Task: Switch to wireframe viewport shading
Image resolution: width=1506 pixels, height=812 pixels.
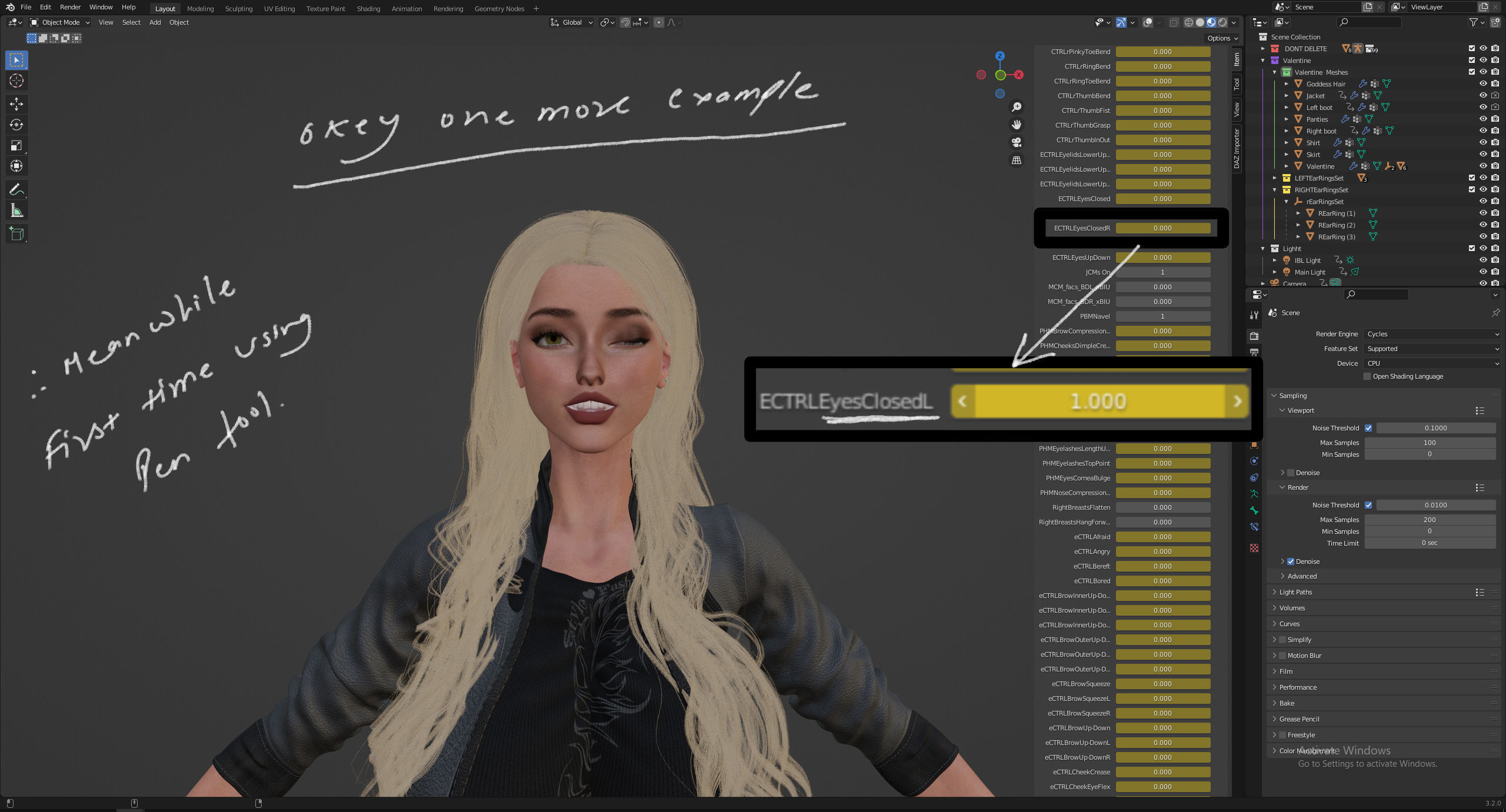Action: pyautogui.click(x=1189, y=22)
